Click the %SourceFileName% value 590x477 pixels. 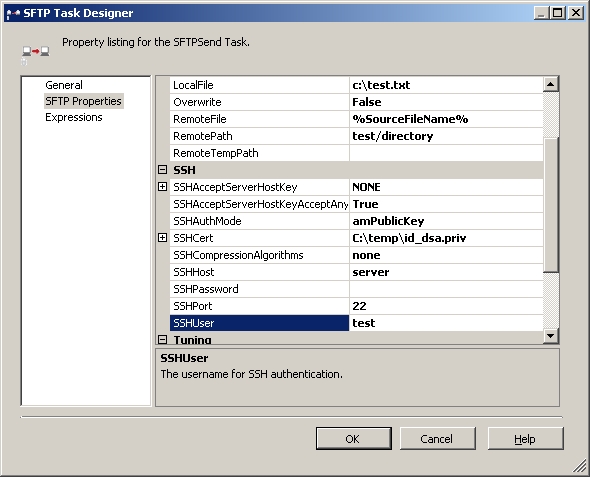[446, 119]
